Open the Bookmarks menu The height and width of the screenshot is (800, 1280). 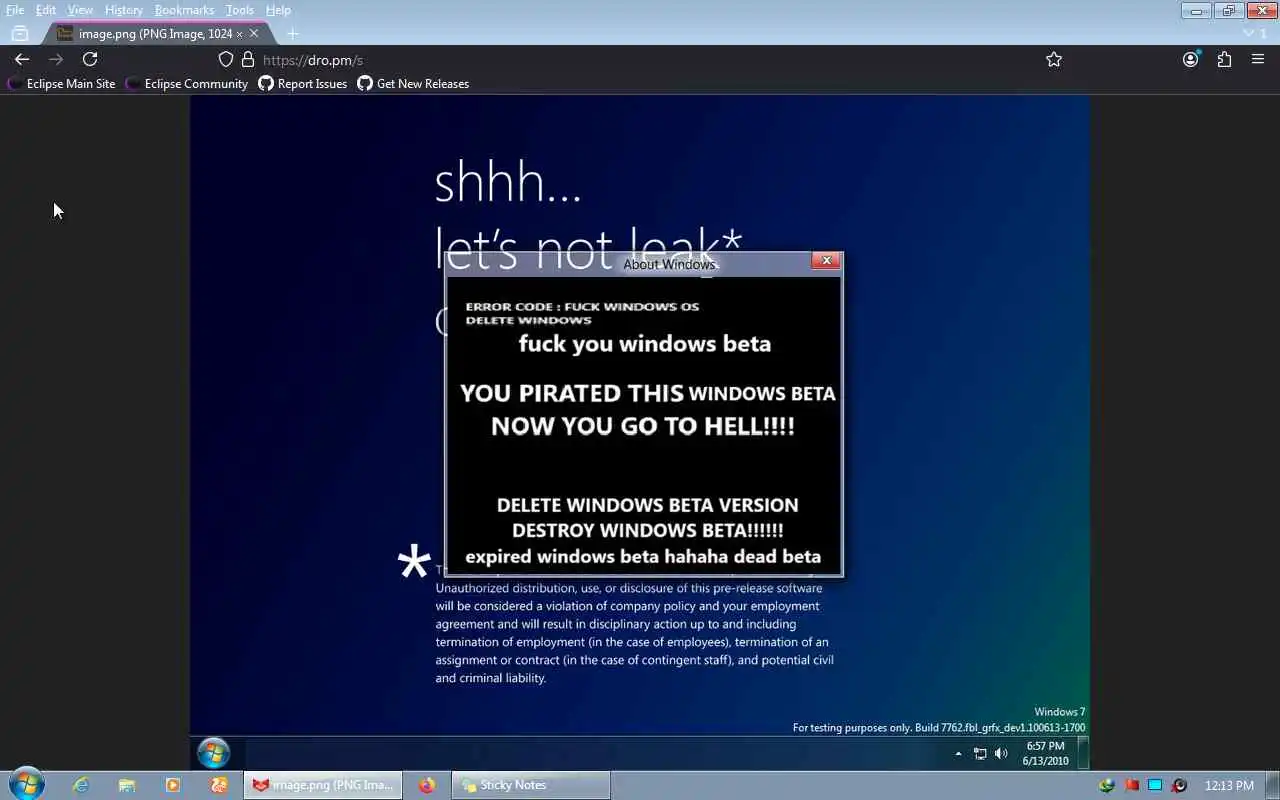pyautogui.click(x=184, y=10)
